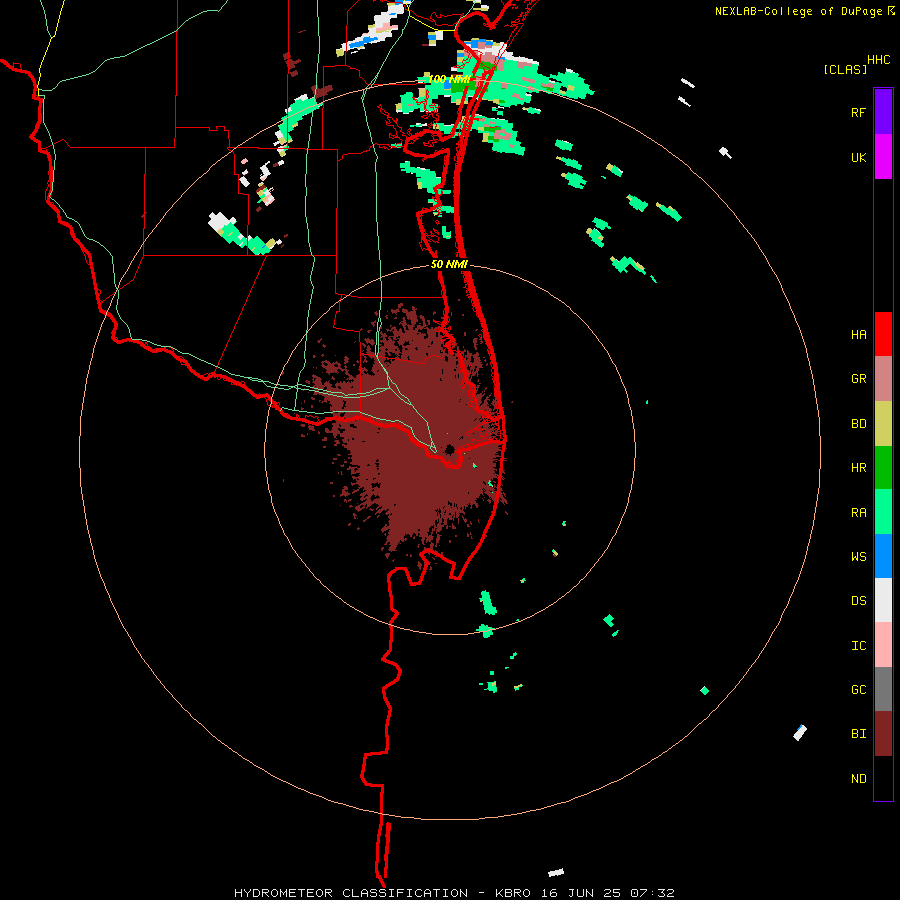Click the BD yellow legend swatch

pos(883,423)
